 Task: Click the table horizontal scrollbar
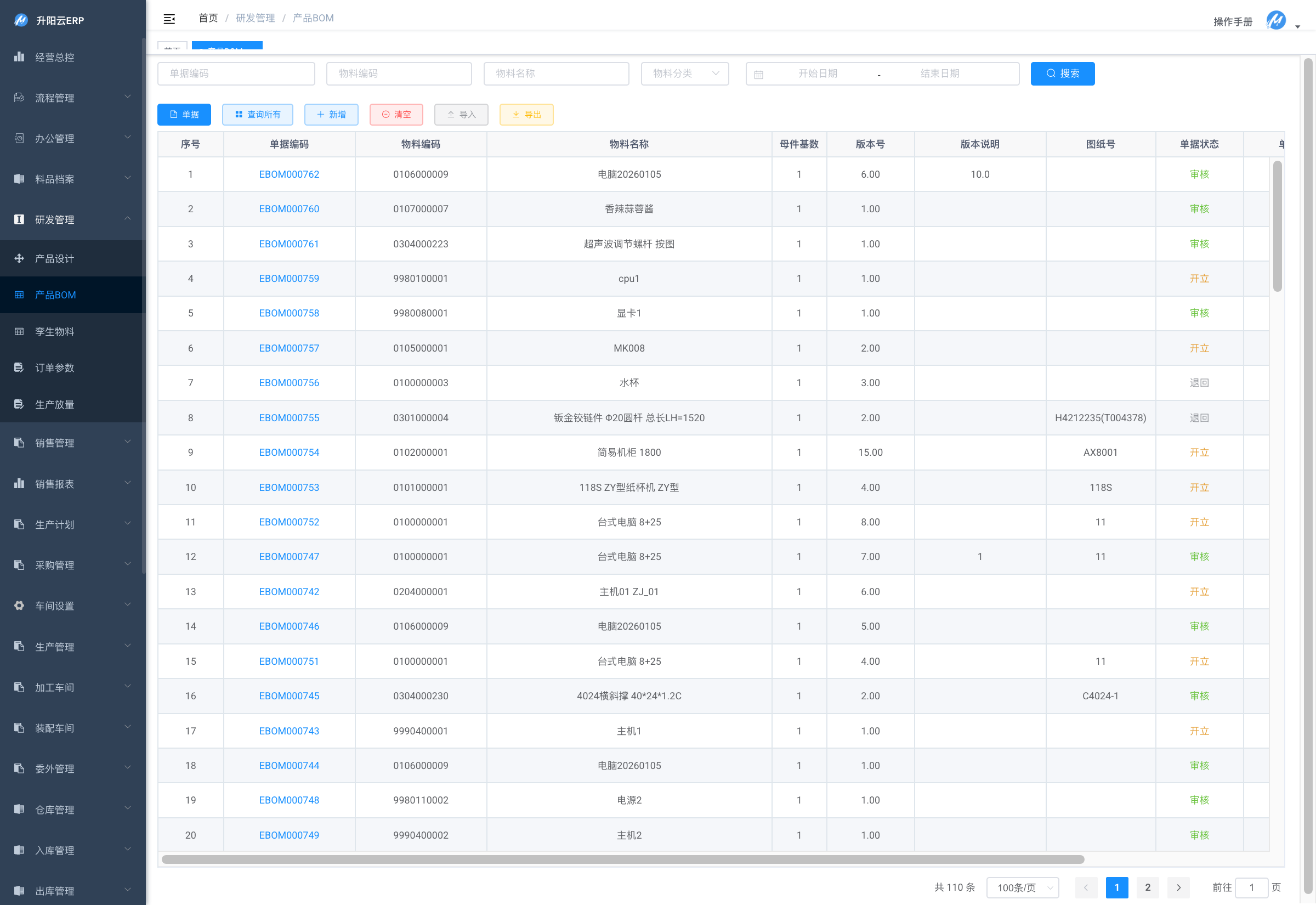(622, 859)
